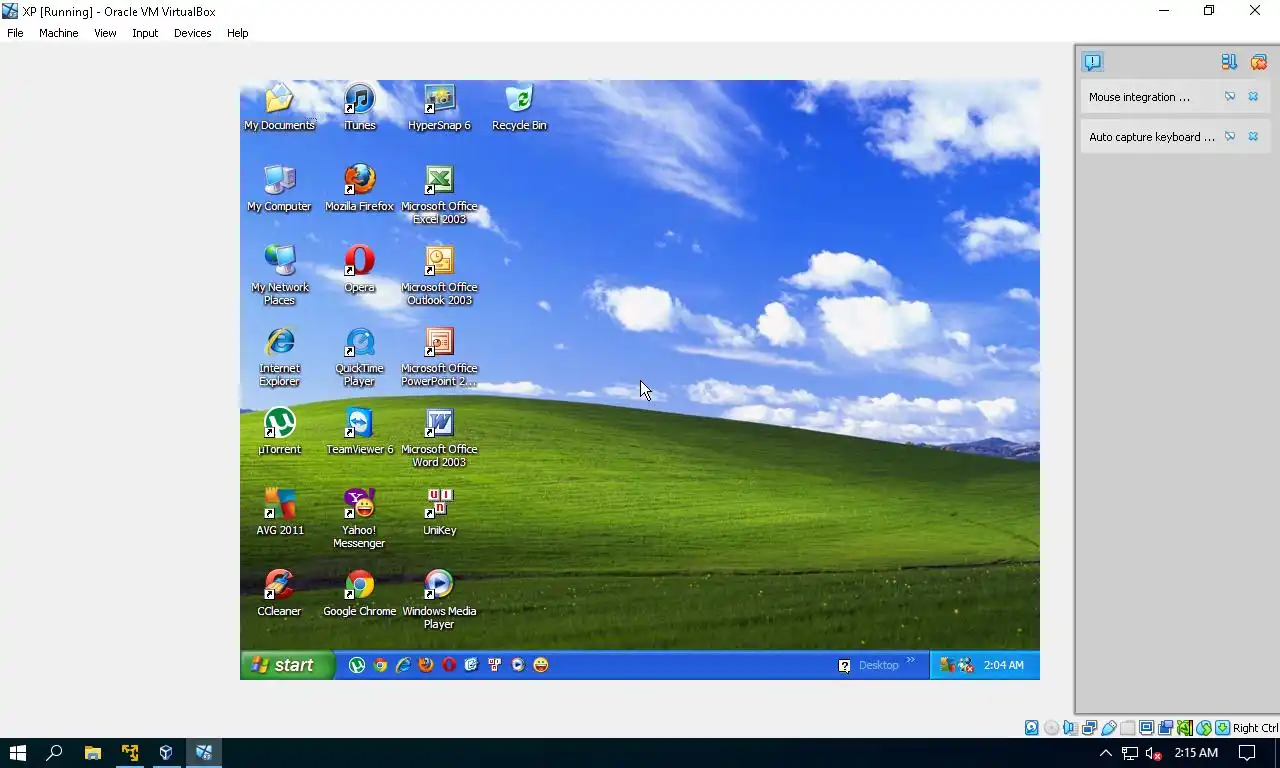Open the Devices menu
Viewport: 1280px width, 768px height.
tap(192, 33)
